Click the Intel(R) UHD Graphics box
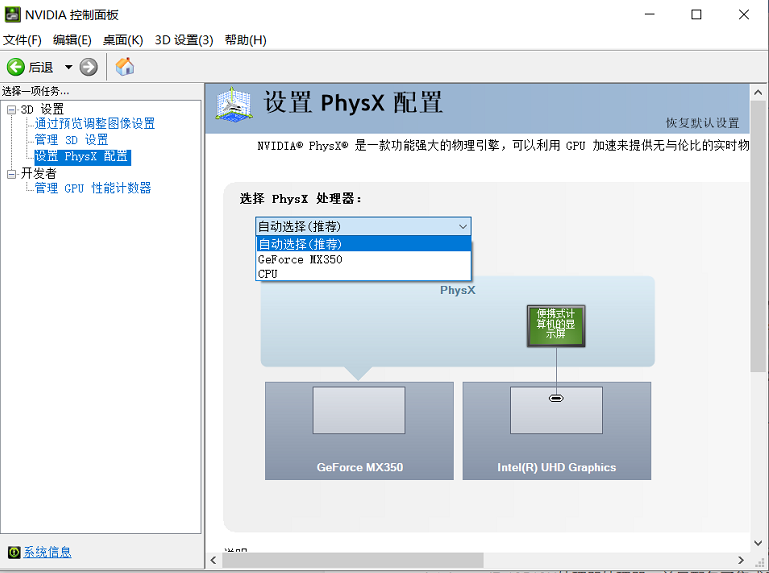Screen dimensions: 769x573 557,431
